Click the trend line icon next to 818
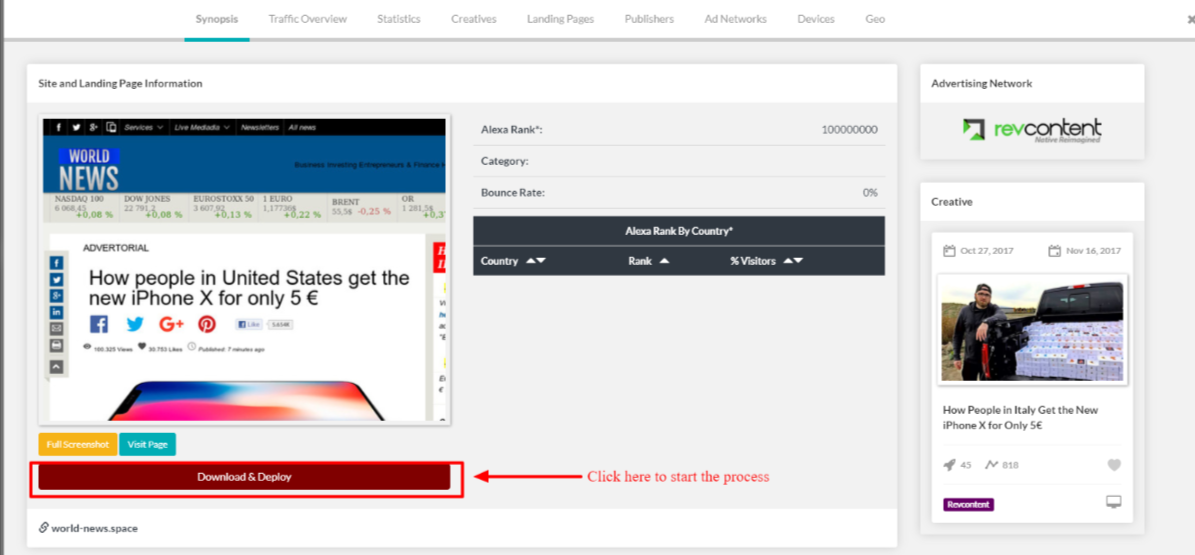Viewport: 1195px width, 555px height. pos(991,464)
